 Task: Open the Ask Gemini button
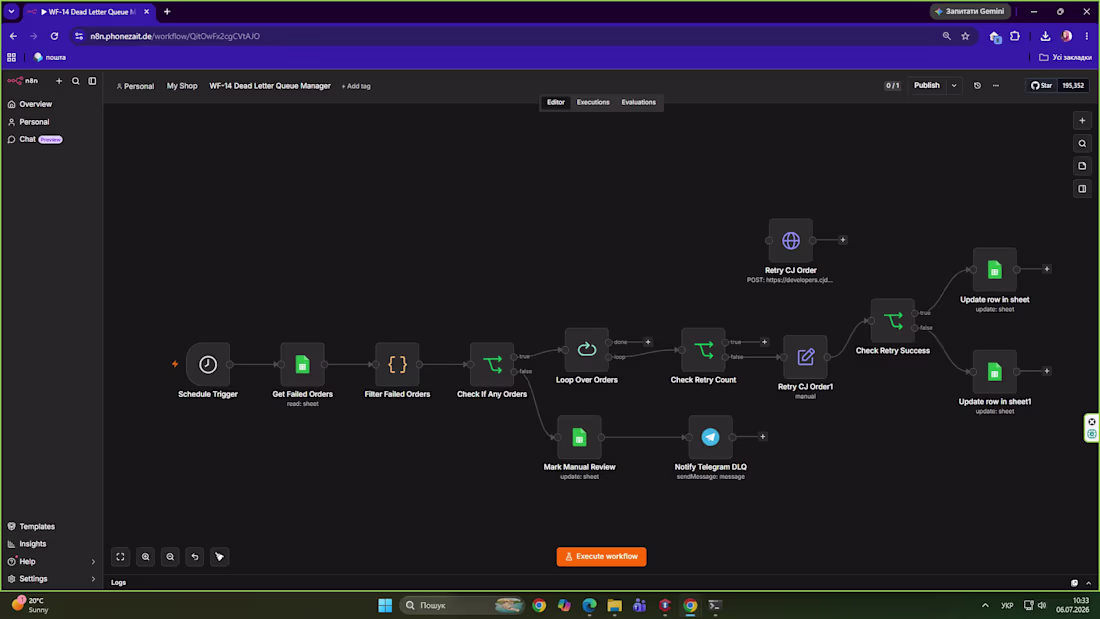pos(970,11)
